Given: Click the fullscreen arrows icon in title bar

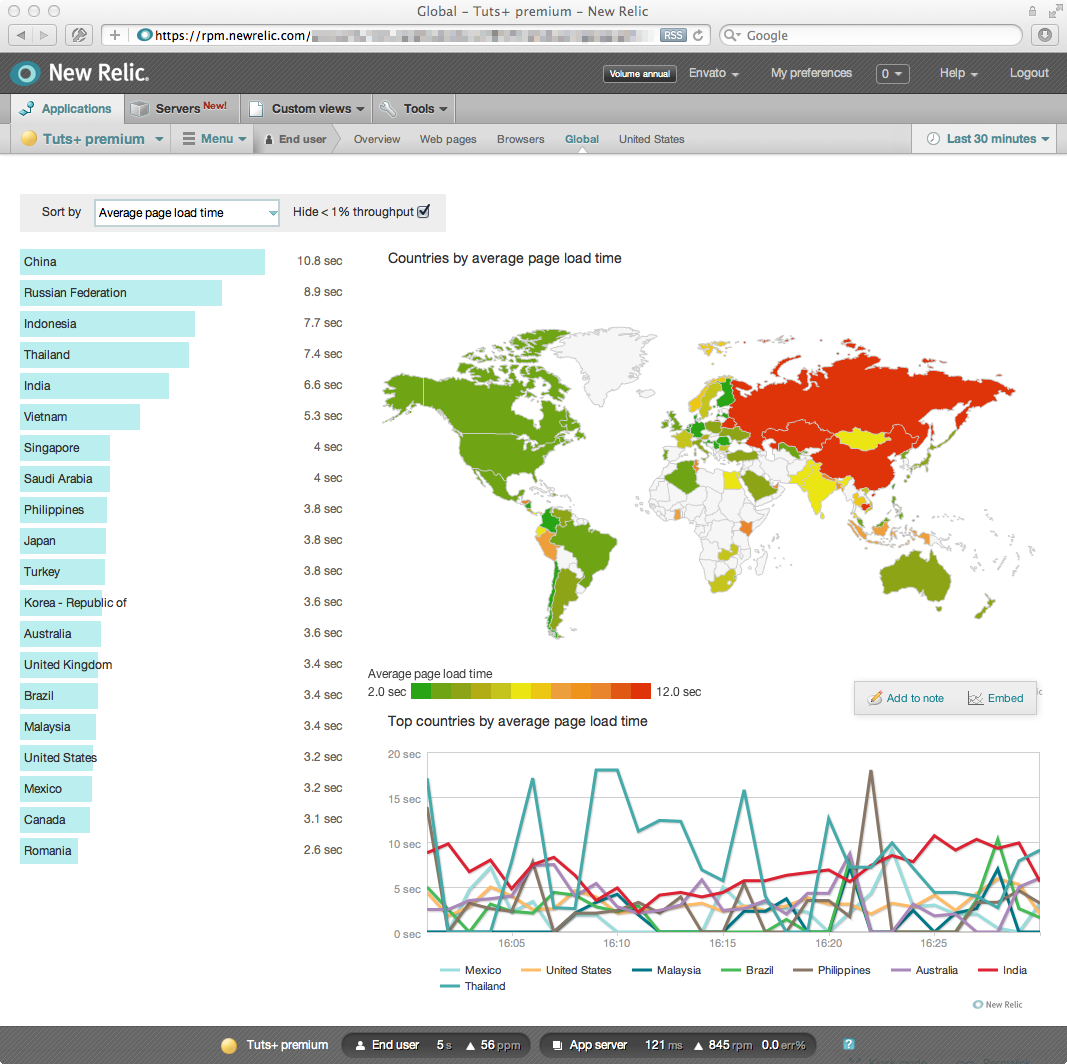Looking at the screenshot, I should point(1055,11).
